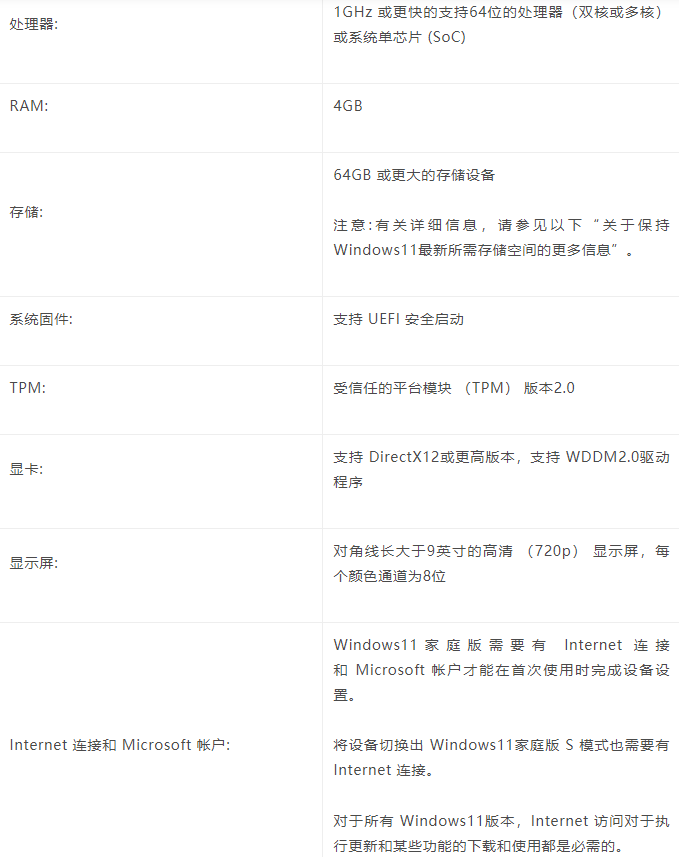Click the '处理器:' row label

(33, 24)
